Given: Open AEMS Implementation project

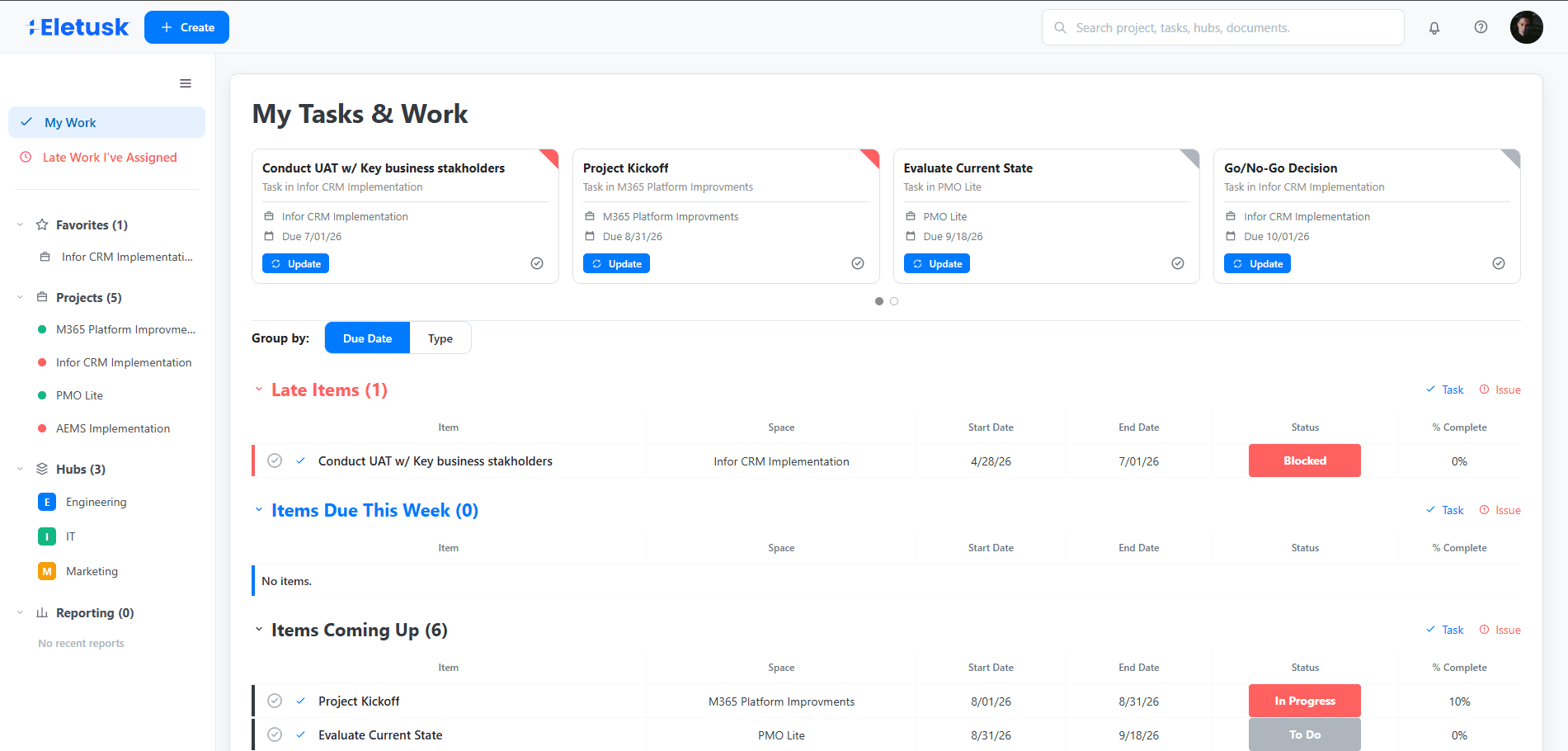Looking at the screenshot, I should point(113,428).
